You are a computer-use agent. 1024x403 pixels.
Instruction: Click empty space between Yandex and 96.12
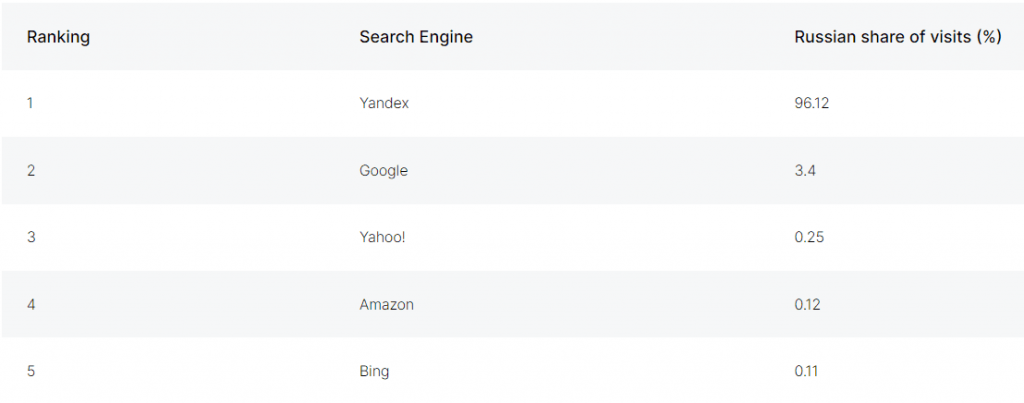tap(600, 103)
